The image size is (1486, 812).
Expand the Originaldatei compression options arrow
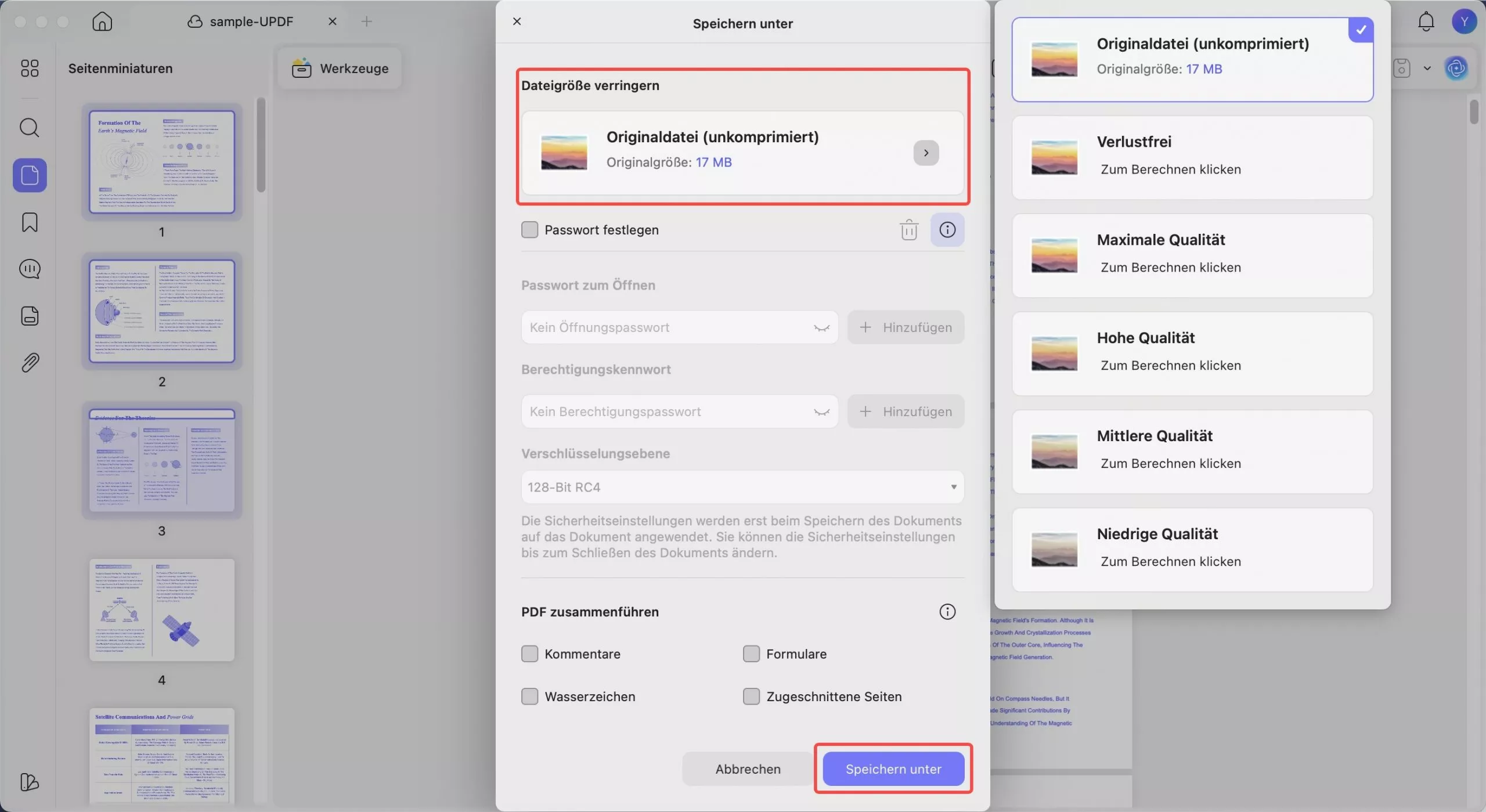[926, 153]
